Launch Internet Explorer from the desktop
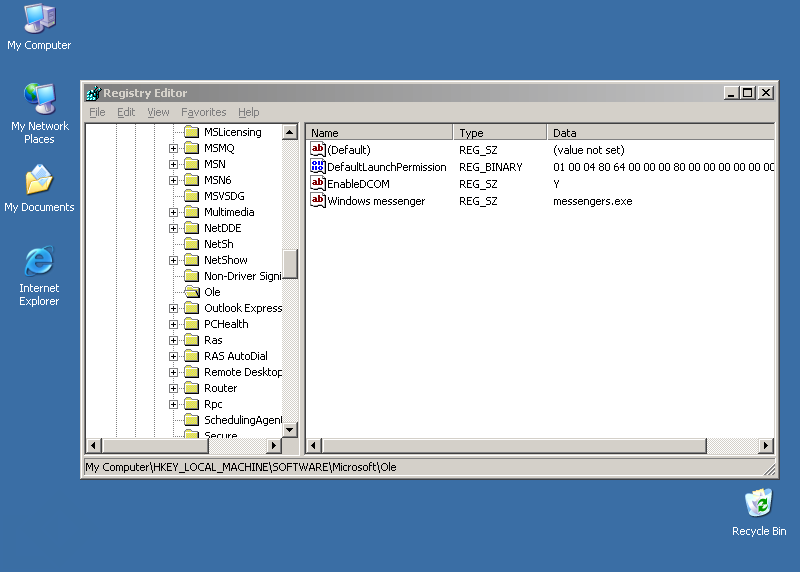This screenshot has height=572, width=800. coord(39,276)
